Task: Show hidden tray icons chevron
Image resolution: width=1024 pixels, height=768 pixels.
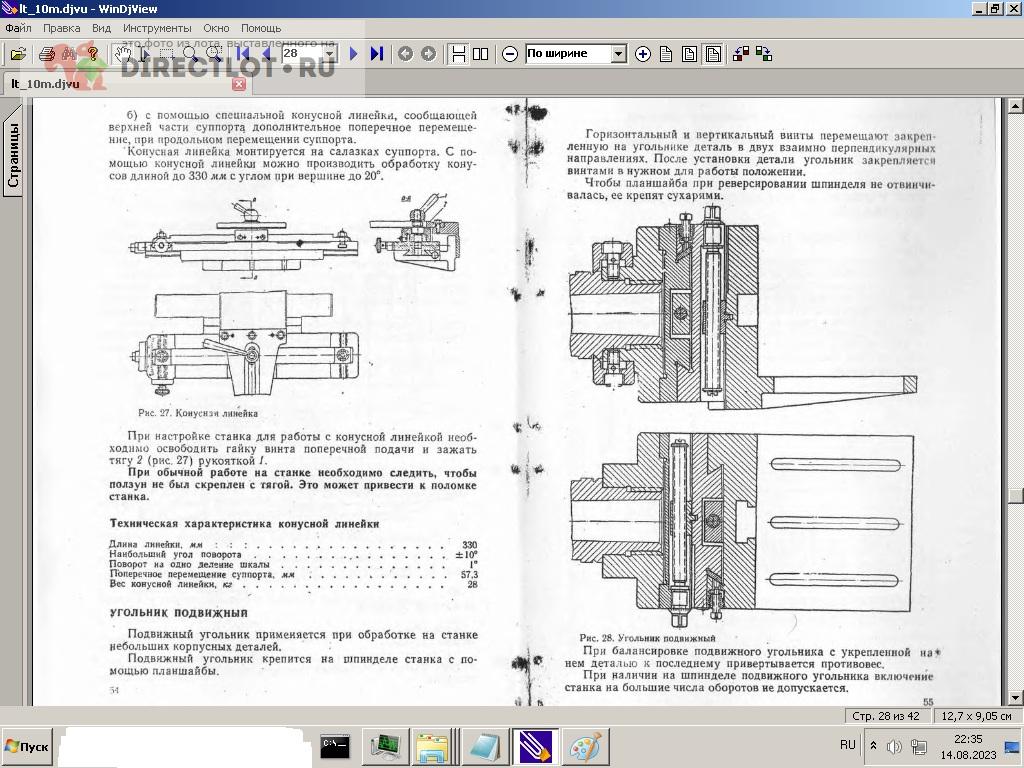Action: coord(873,746)
